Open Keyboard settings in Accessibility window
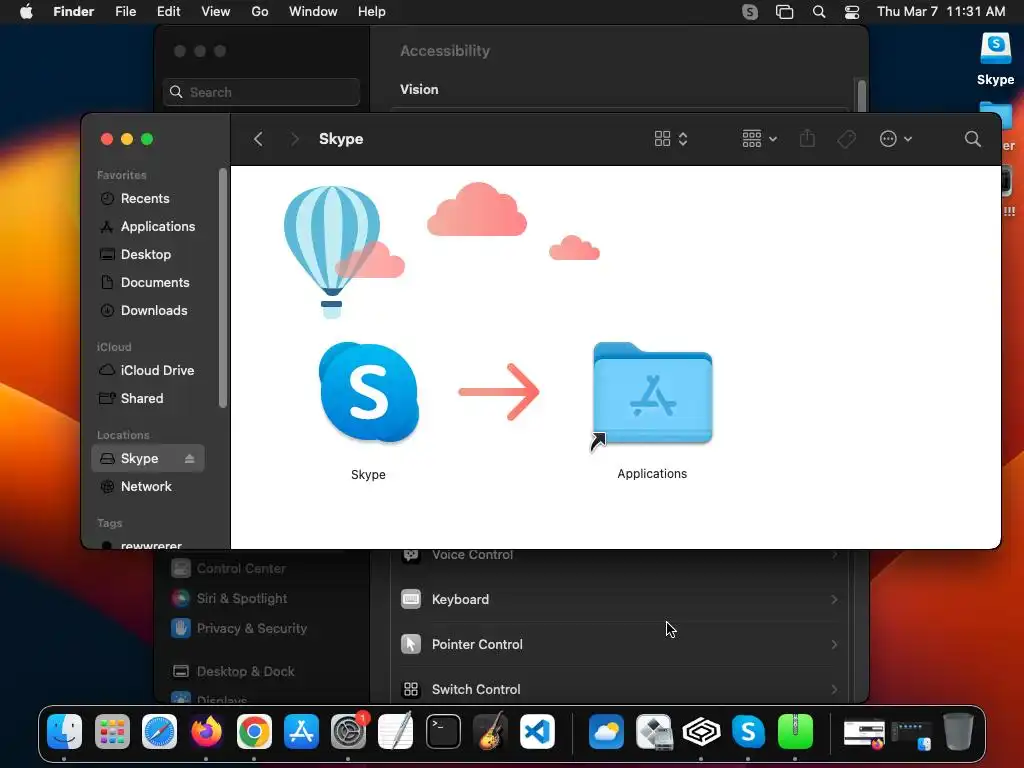 [620, 600]
